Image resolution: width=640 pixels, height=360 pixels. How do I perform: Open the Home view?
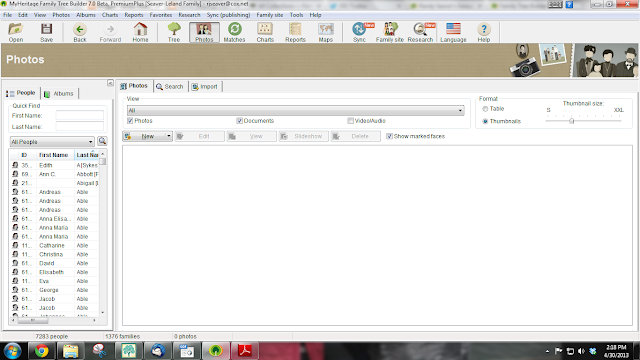click(x=140, y=32)
